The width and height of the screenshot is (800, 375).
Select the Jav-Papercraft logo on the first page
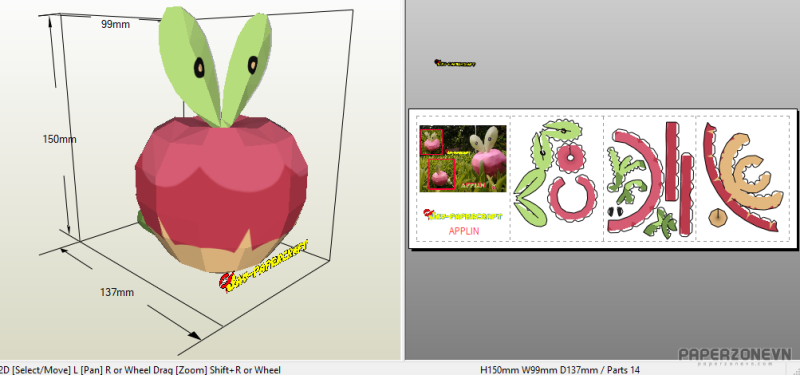tap(463, 215)
